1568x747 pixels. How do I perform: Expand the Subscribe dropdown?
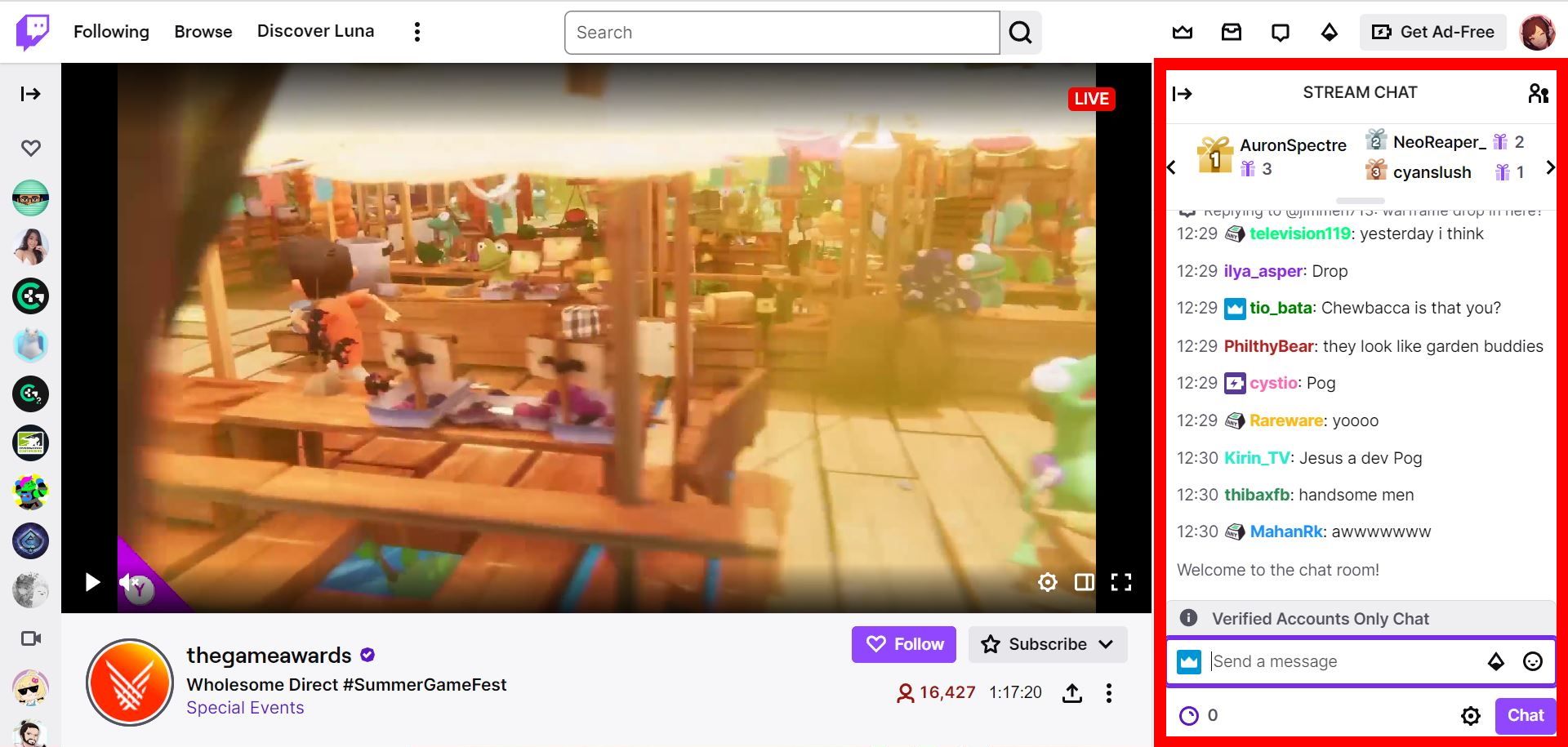pyautogui.click(x=1107, y=644)
